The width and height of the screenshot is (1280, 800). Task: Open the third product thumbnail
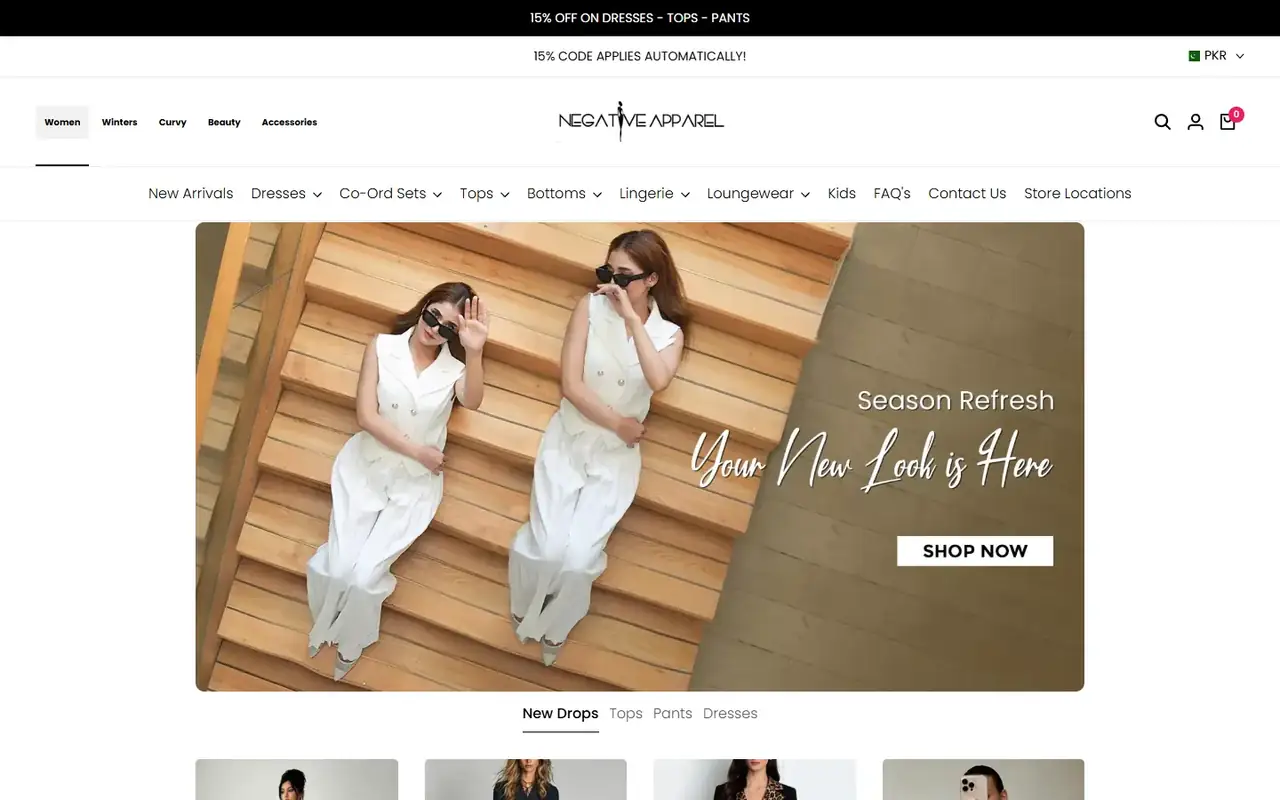click(x=755, y=779)
